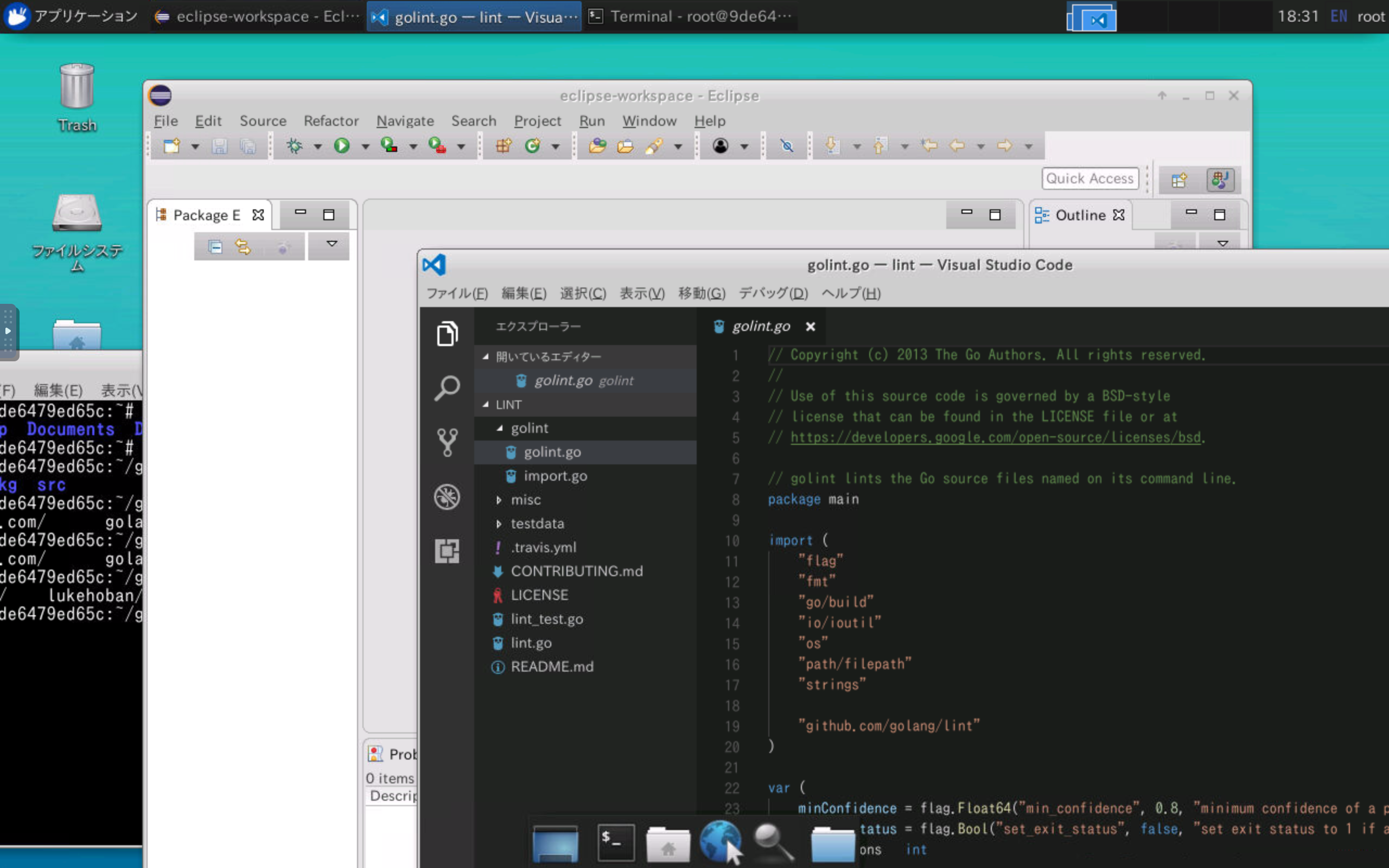Open Package Explorer view menu dropdown
1389x868 pixels.
click(331, 244)
